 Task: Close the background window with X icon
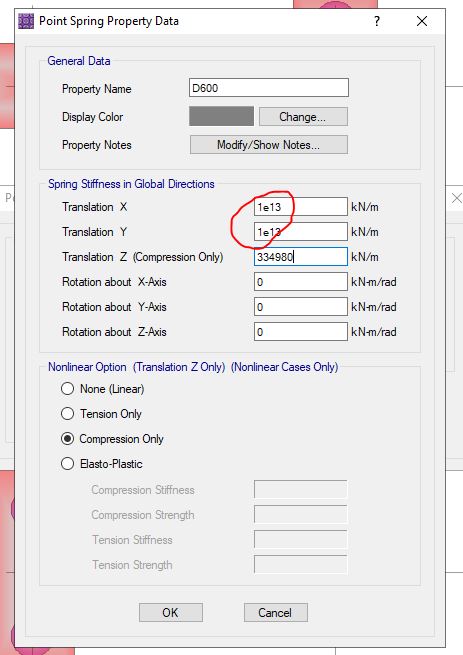coord(457,198)
